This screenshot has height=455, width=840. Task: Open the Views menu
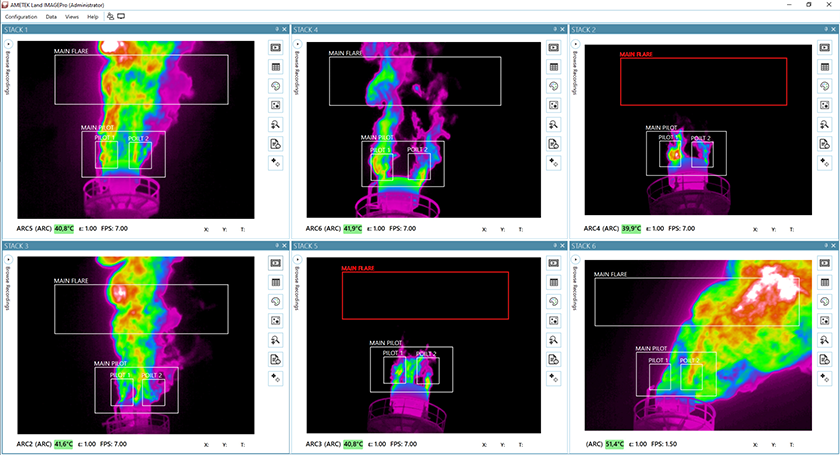[x=72, y=17]
